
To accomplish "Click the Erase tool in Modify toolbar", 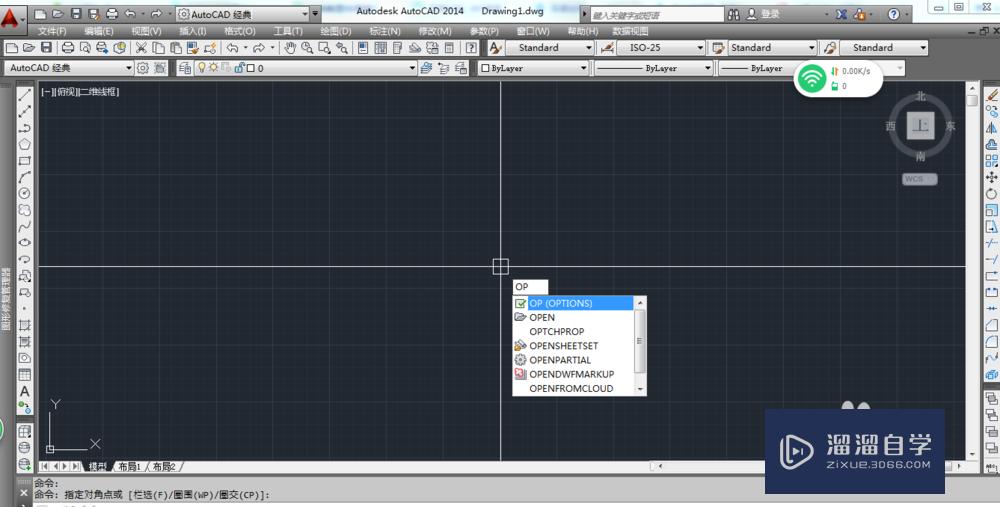I will point(992,95).
